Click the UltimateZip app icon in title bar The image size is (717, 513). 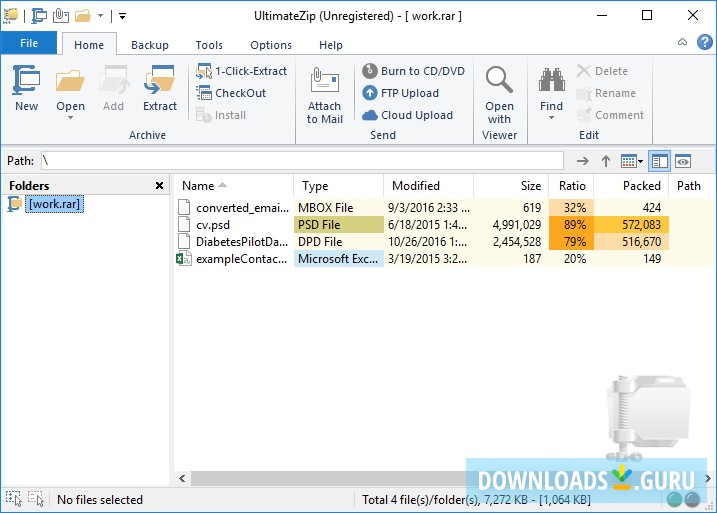pyautogui.click(x=10, y=16)
